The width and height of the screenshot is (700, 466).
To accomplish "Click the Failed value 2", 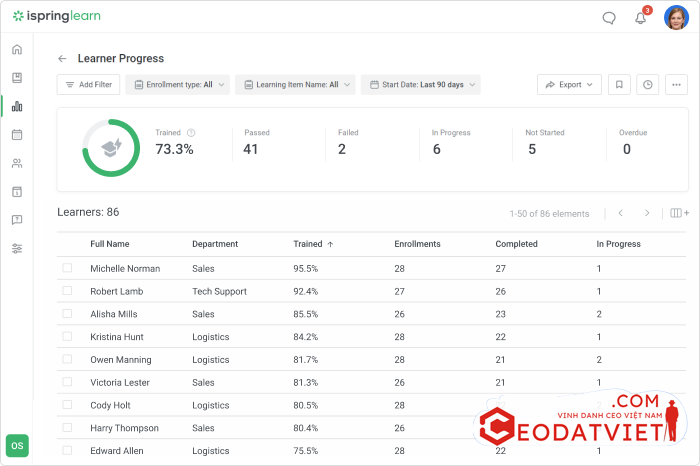I will point(342,149).
